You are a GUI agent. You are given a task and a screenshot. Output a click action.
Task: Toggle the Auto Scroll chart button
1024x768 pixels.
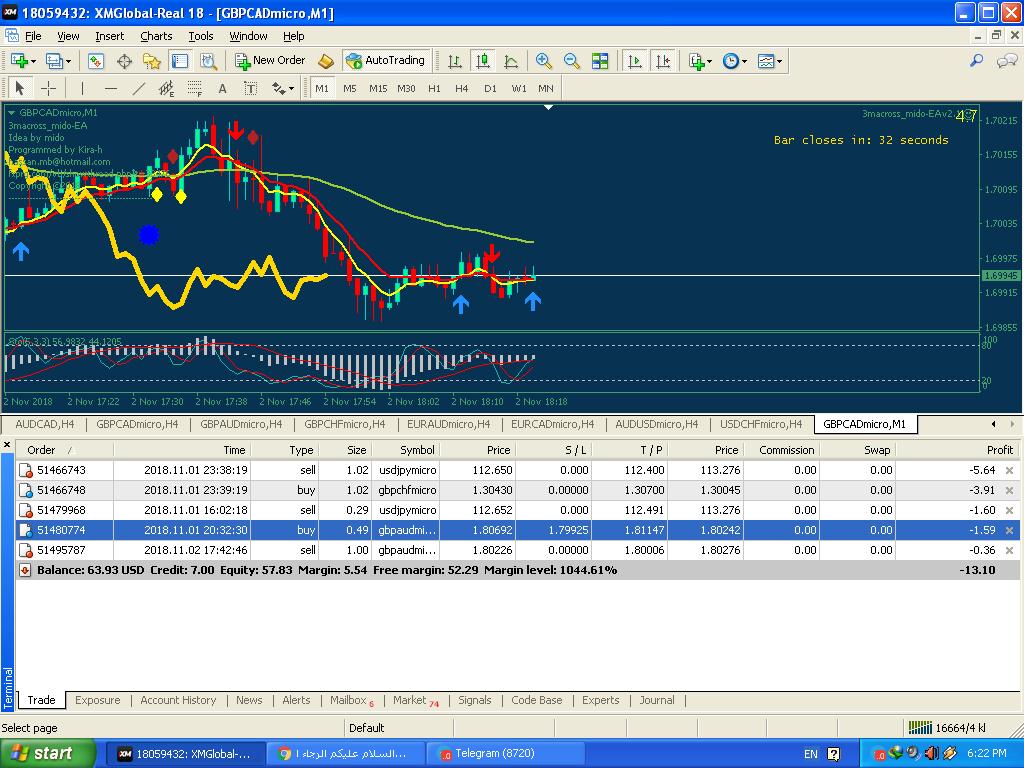(635, 61)
